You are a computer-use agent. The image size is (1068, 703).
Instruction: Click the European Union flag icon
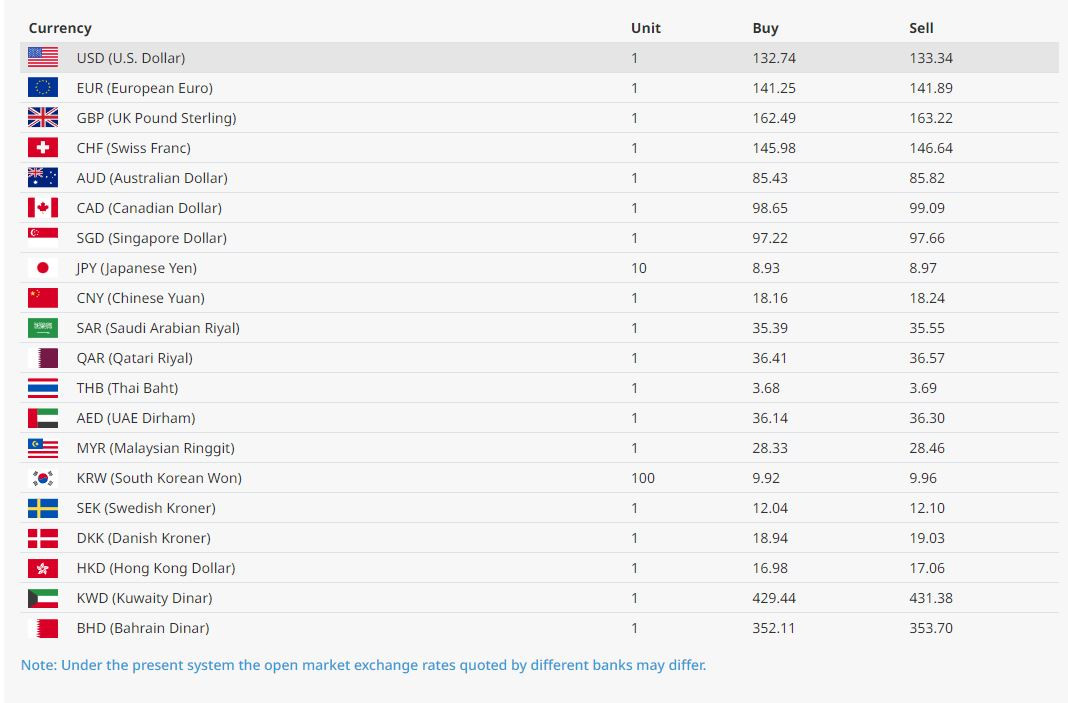coord(43,88)
